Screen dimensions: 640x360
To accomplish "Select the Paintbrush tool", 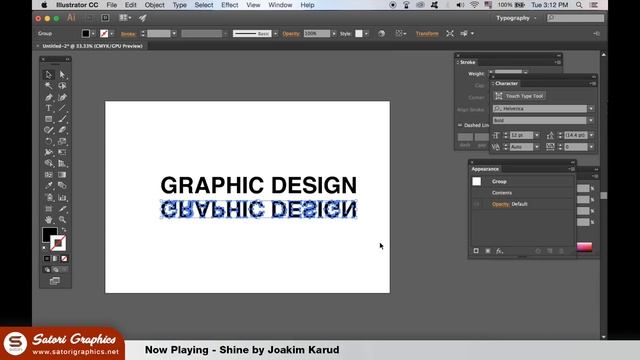I will (x=62, y=119).
